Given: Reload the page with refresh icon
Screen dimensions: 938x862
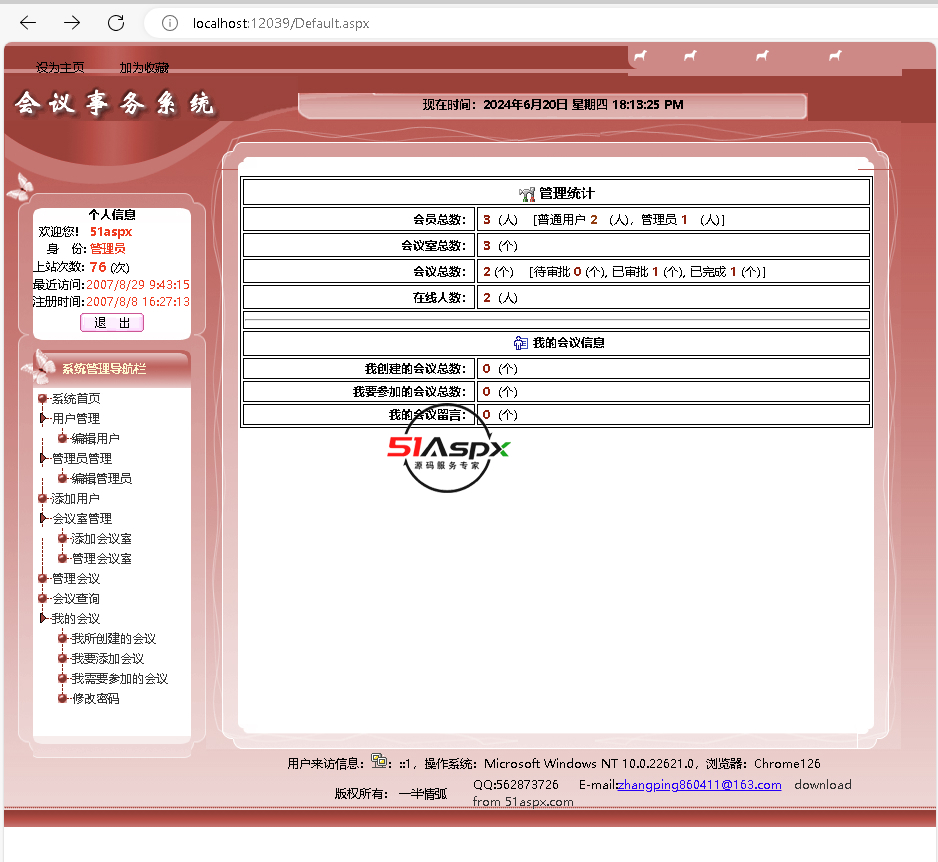Looking at the screenshot, I should (x=116, y=22).
